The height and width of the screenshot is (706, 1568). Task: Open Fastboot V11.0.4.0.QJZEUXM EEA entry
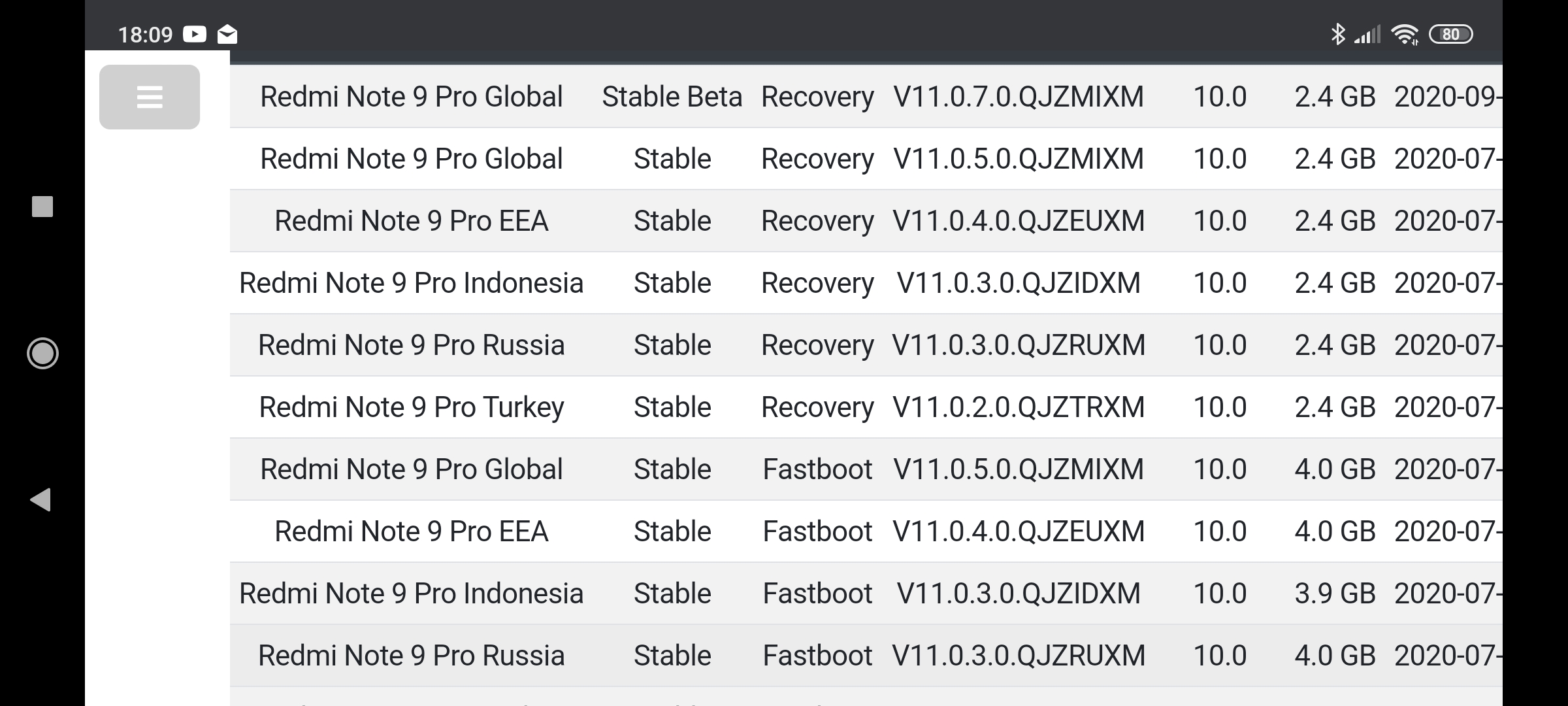pyautogui.click(x=866, y=531)
